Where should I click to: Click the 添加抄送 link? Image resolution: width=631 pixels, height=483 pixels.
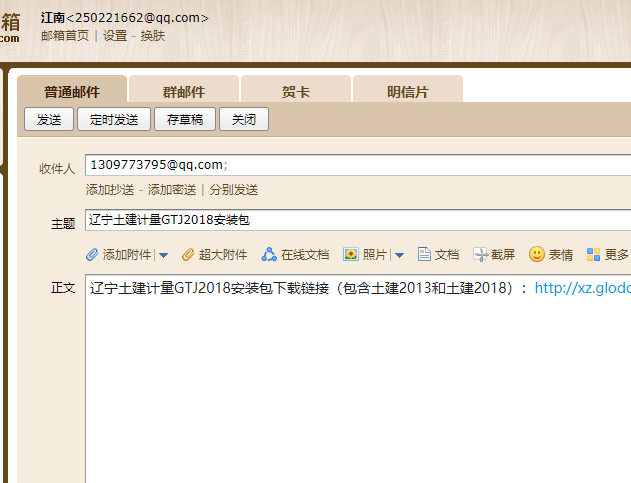(x=110, y=190)
